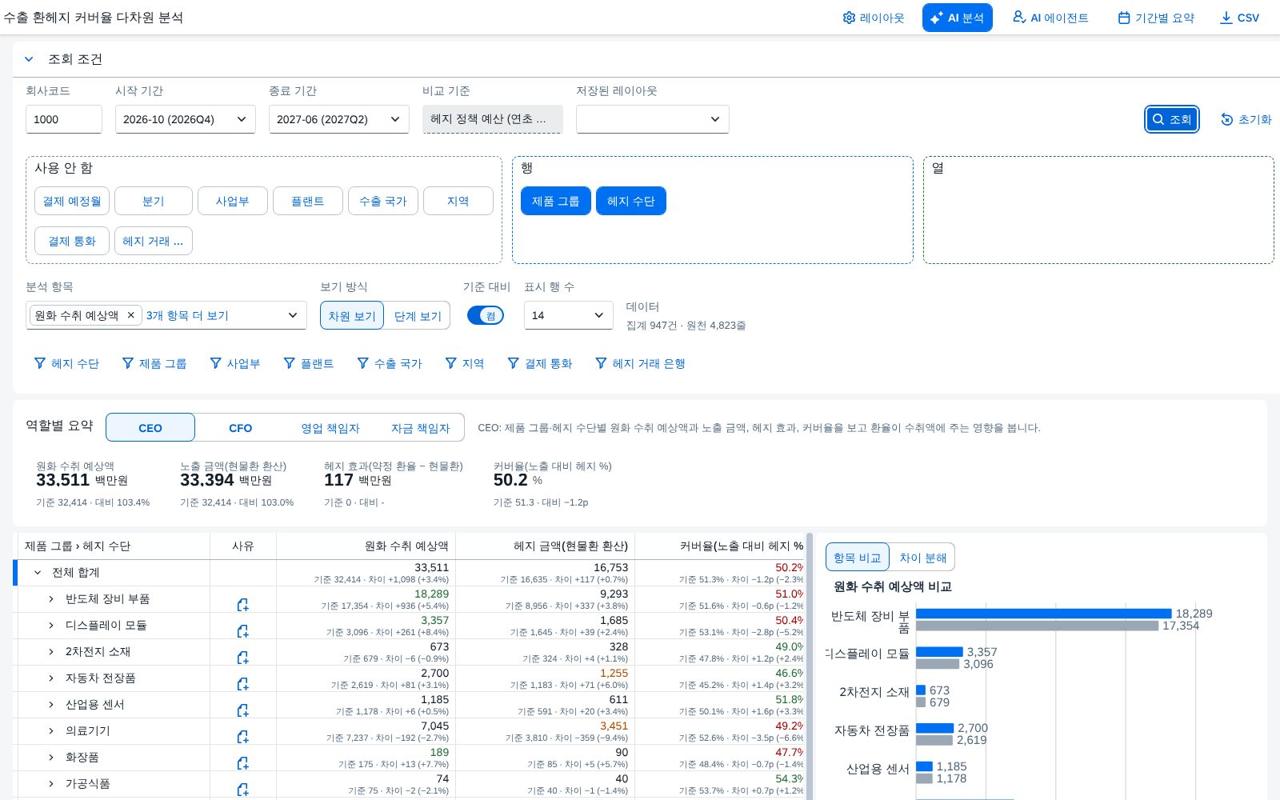Viewport: 1280px width, 800px height.
Task: Open the 저장된 레이아웃 dropdown
Action: [652, 119]
